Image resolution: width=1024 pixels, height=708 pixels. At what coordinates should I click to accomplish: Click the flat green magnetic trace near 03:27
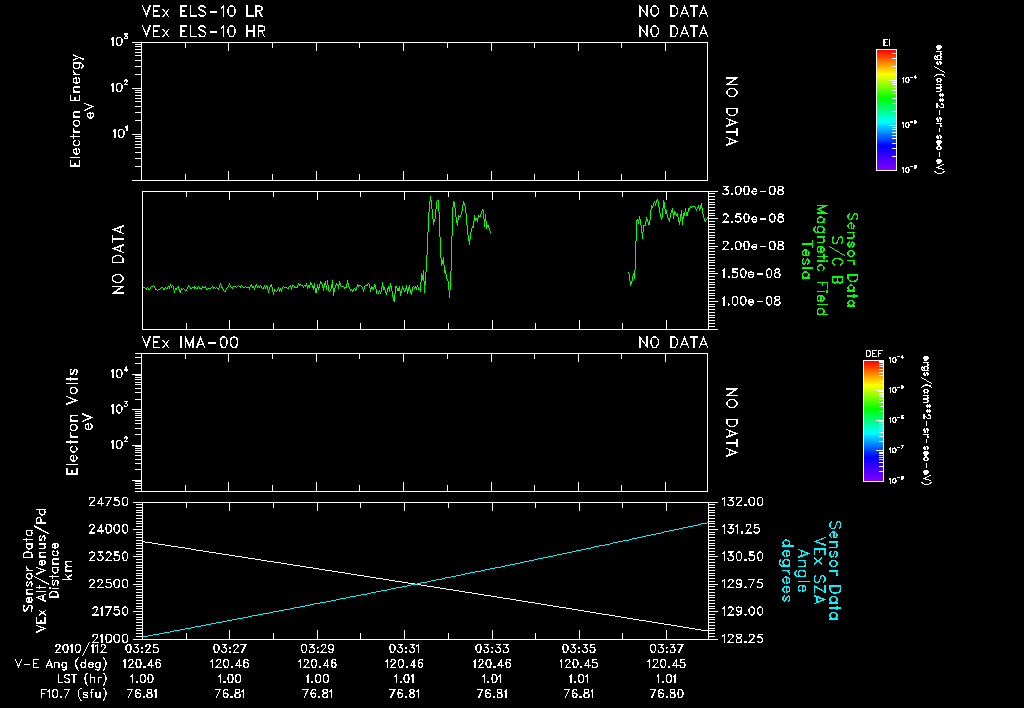tap(229, 287)
